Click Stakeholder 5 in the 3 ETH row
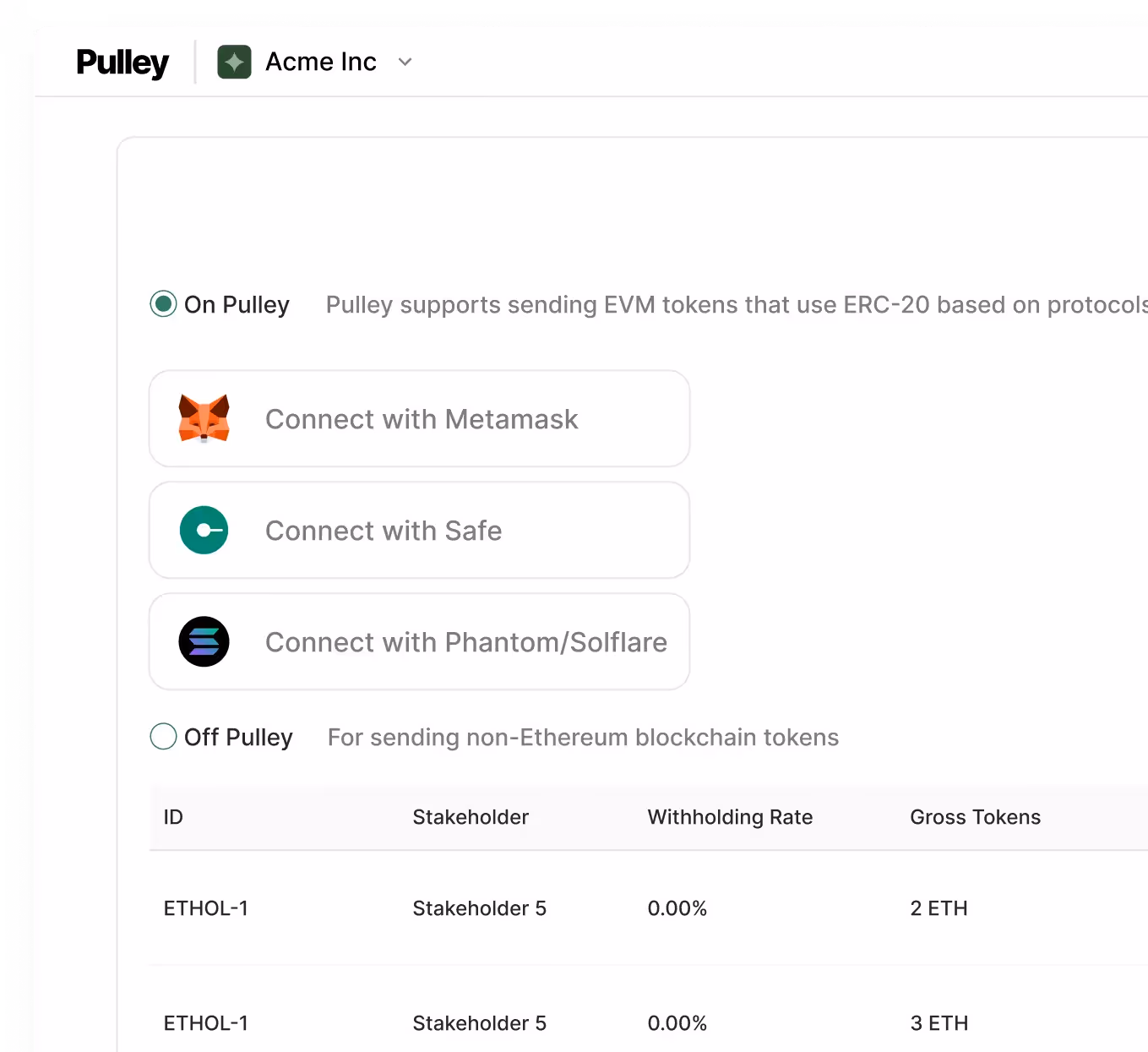1148x1052 pixels. pos(479,1023)
